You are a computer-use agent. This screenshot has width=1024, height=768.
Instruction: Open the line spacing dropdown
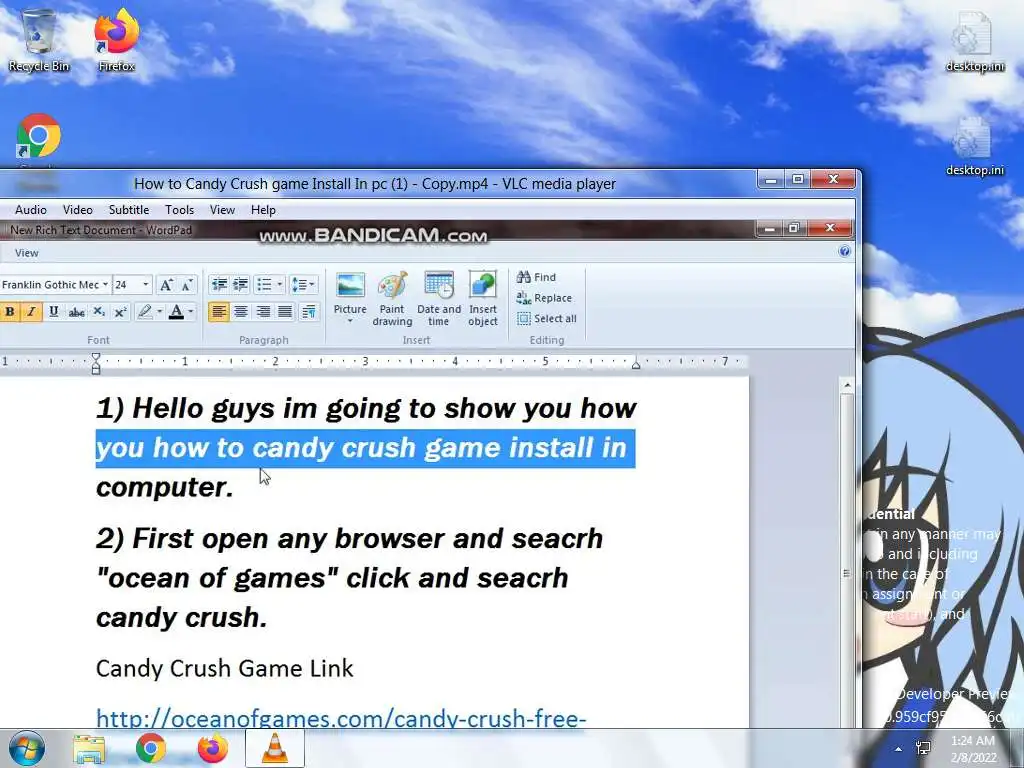point(304,285)
